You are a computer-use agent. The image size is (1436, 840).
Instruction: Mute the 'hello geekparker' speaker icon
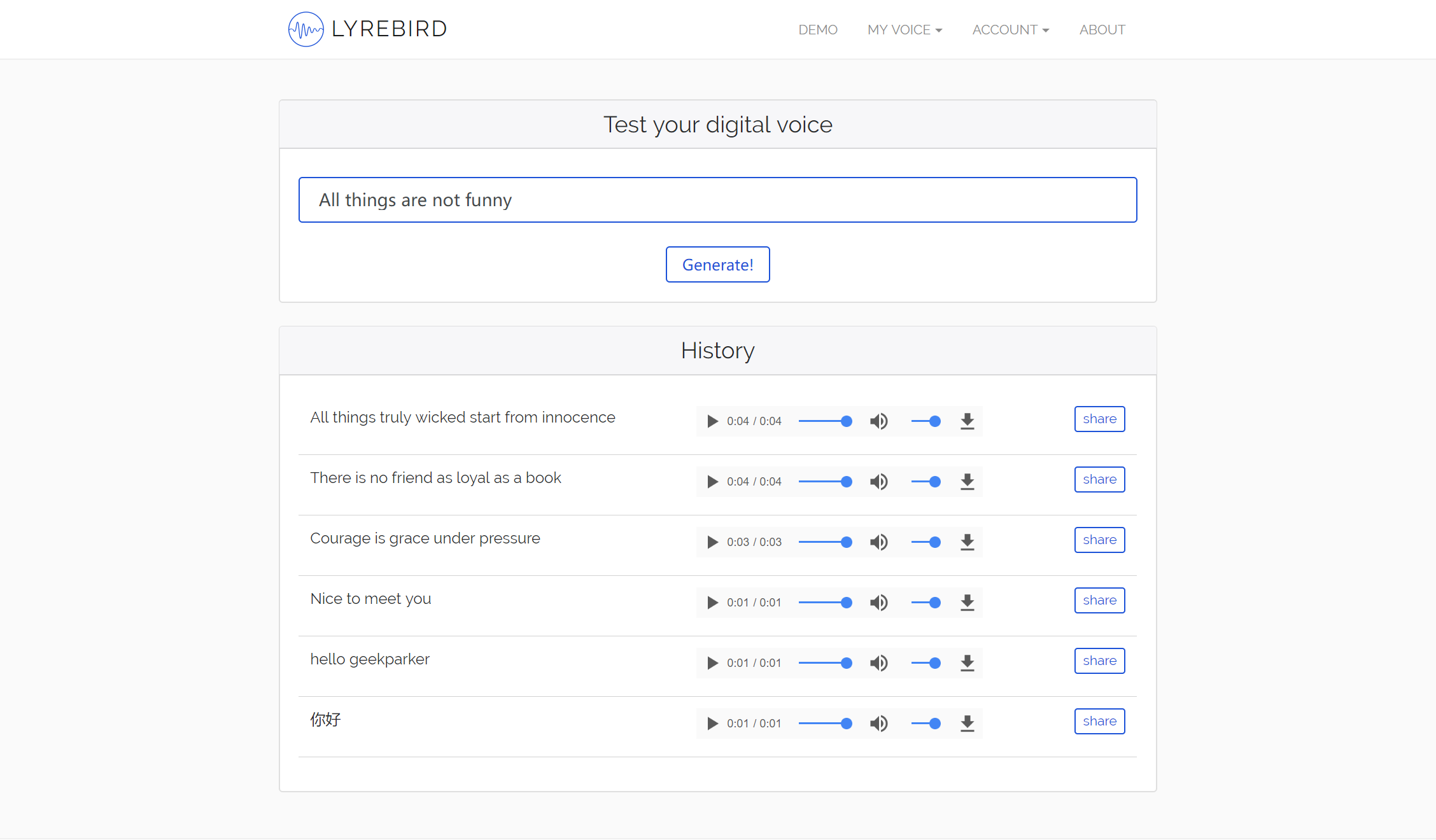tap(879, 663)
